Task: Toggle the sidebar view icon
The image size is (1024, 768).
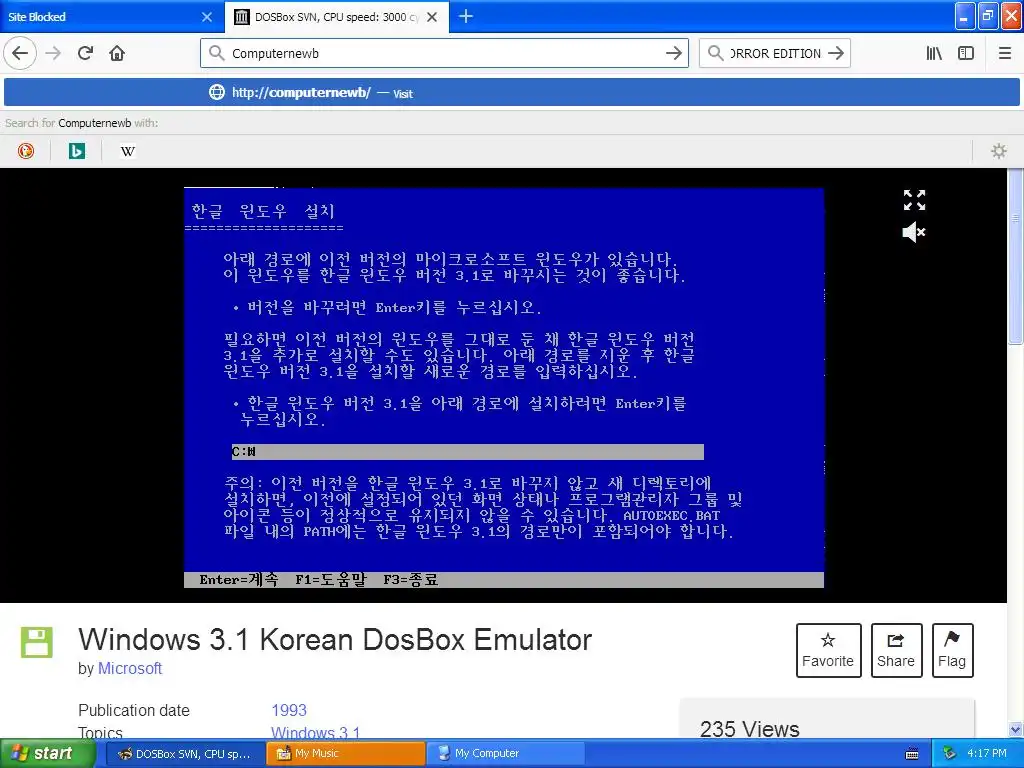Action: coord(966,53)
